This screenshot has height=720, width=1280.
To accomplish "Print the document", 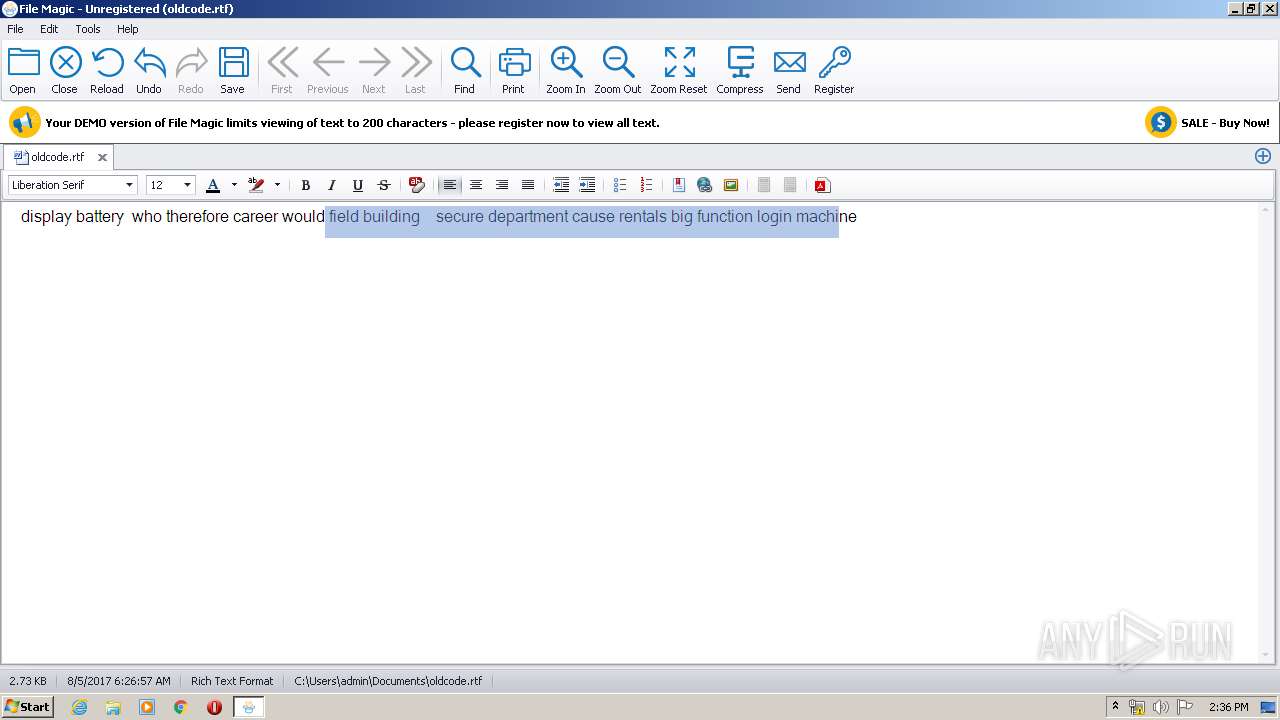I will (x=513, y=70).
